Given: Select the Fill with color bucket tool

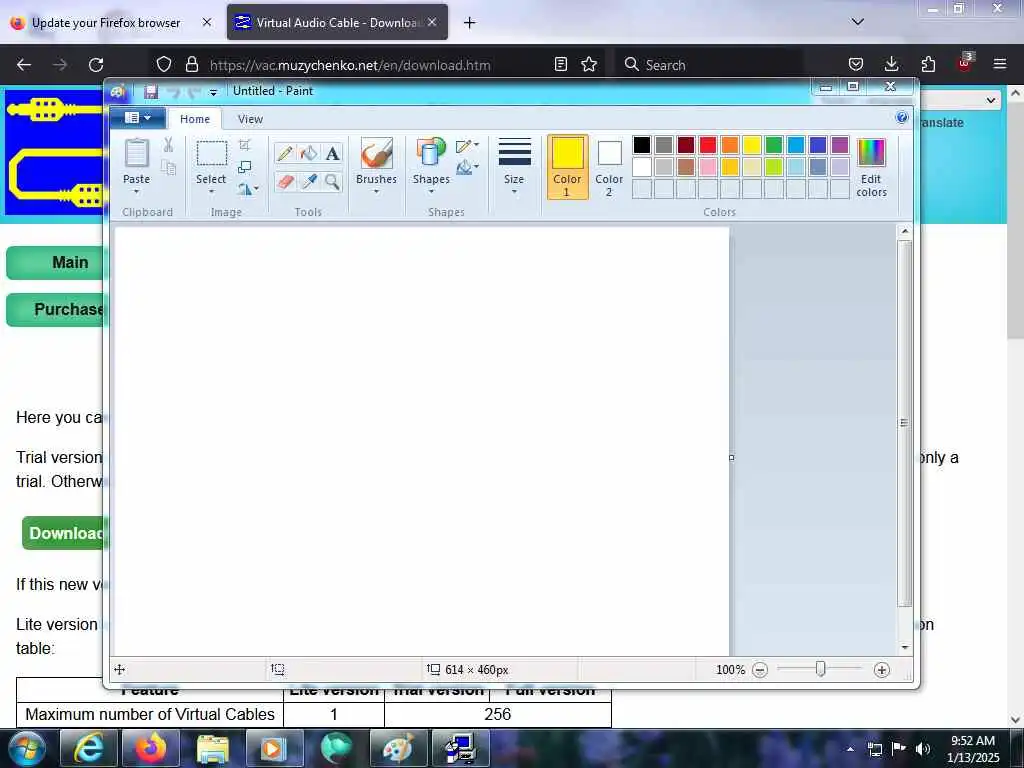Looking at the screenshot, I should point(309,153).
